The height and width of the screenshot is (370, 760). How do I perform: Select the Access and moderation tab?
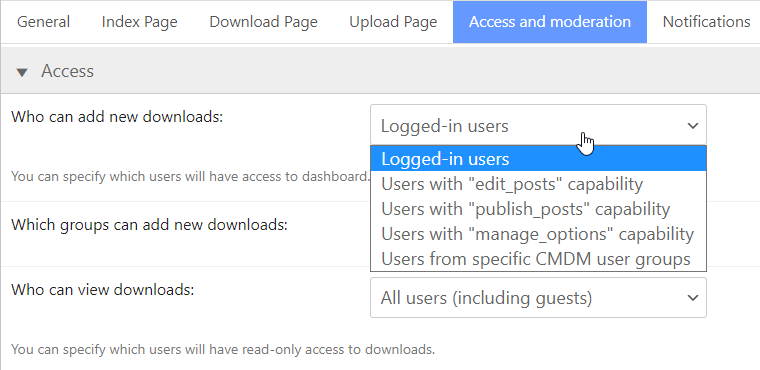point(550,22)
